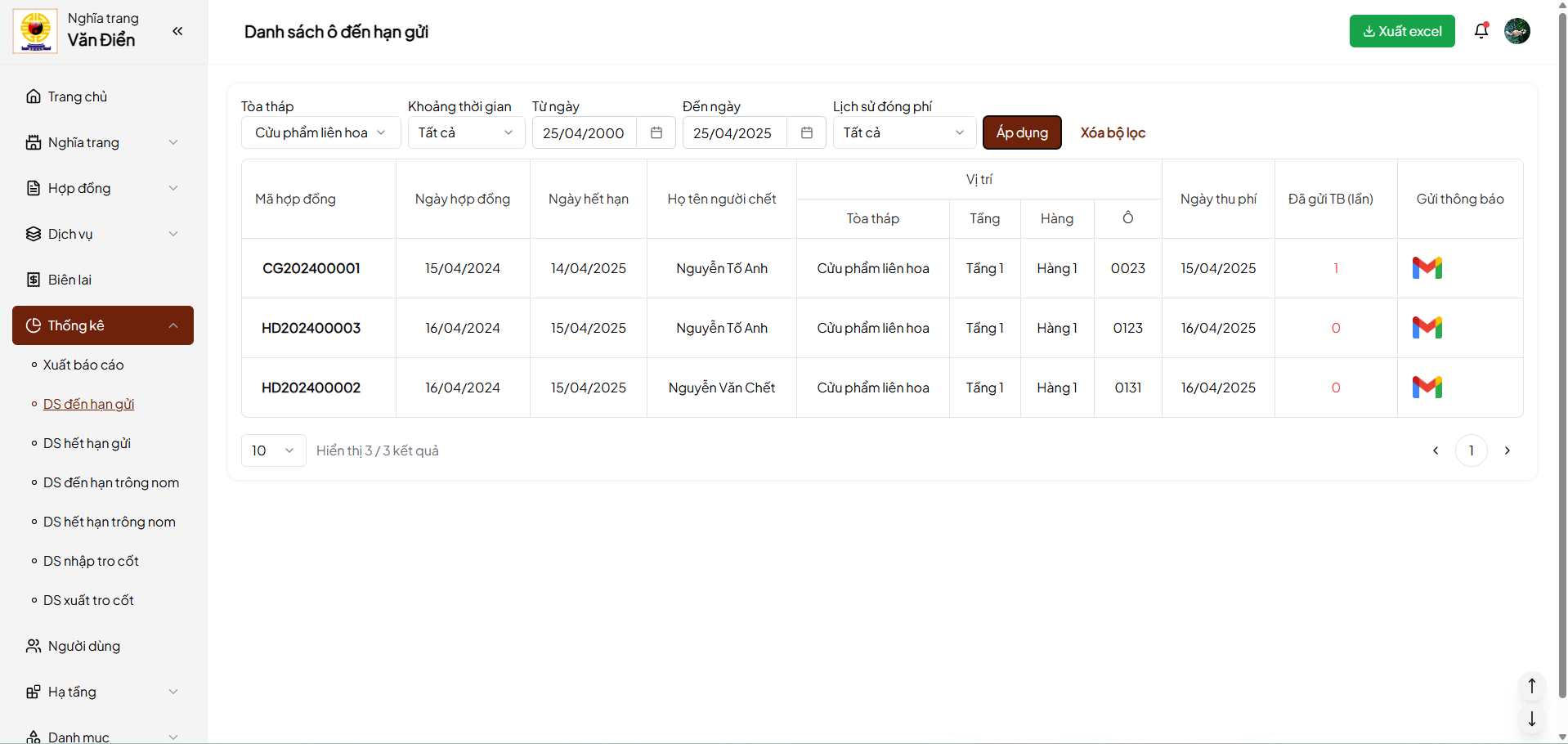Viewport: 1568px width, 744px height.
Task: Send notification for contract HD202400003 via Gmail icon
Action: coord(1427,328)
